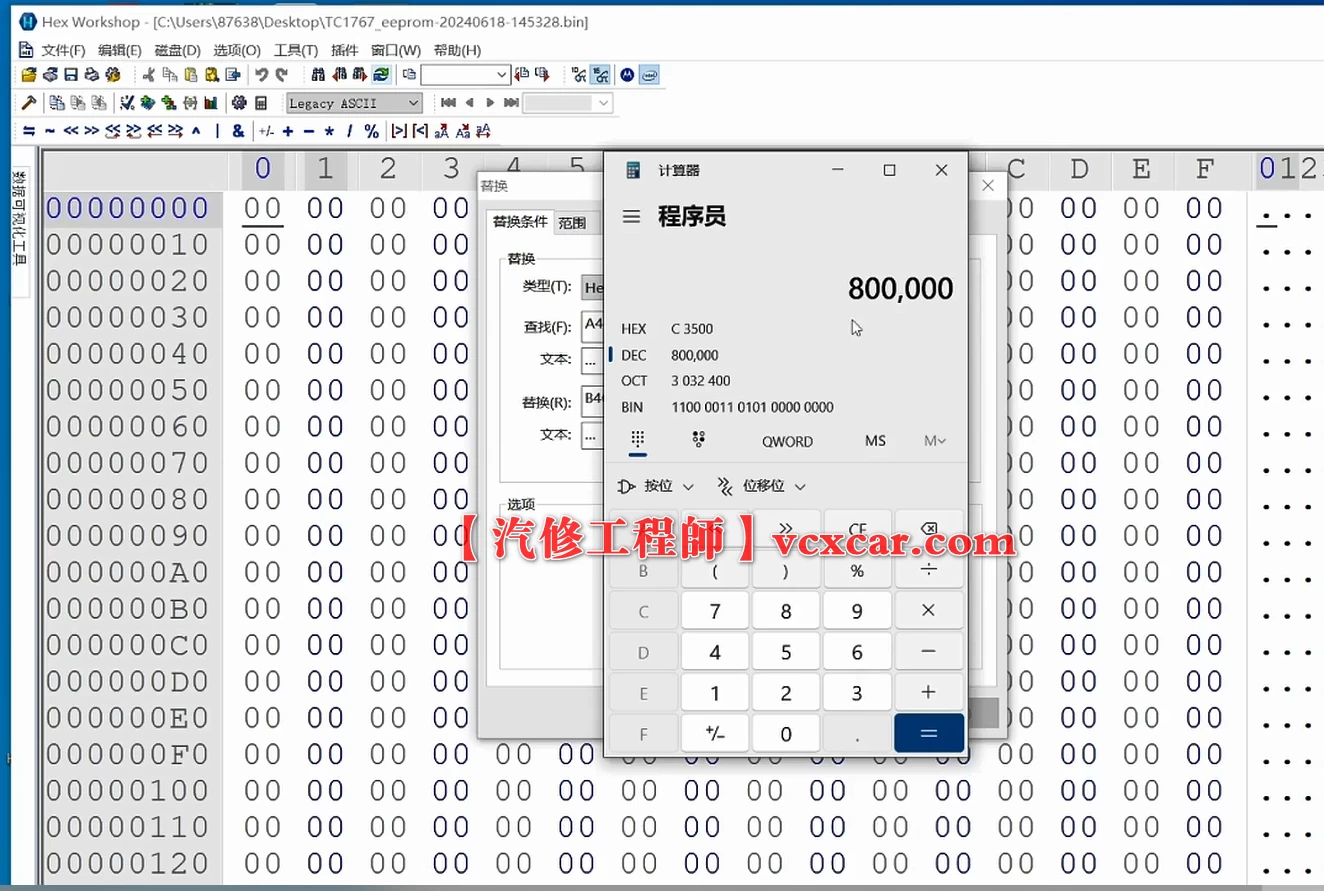Click the Paste icon in the toolbar
1324x891 pixels.
188,74
